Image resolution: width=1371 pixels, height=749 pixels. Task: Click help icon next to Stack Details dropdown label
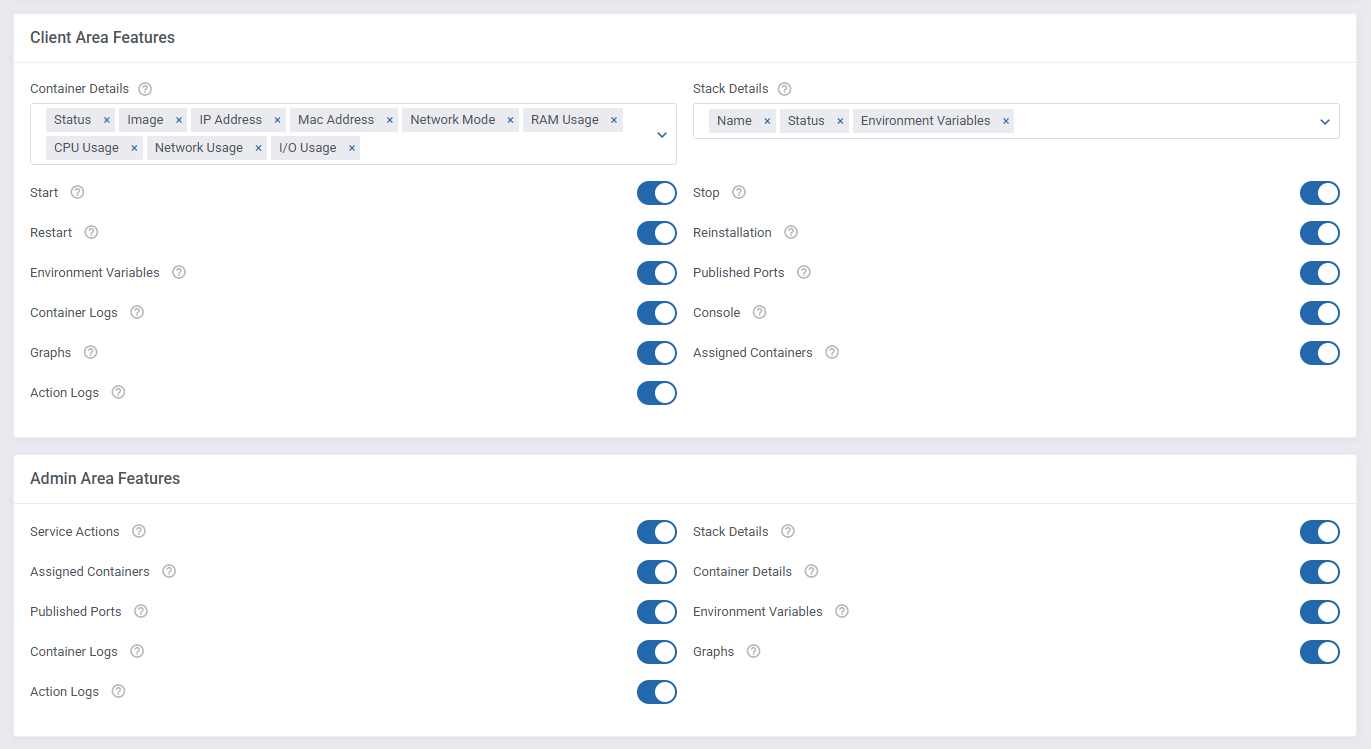tap(784, 89)
